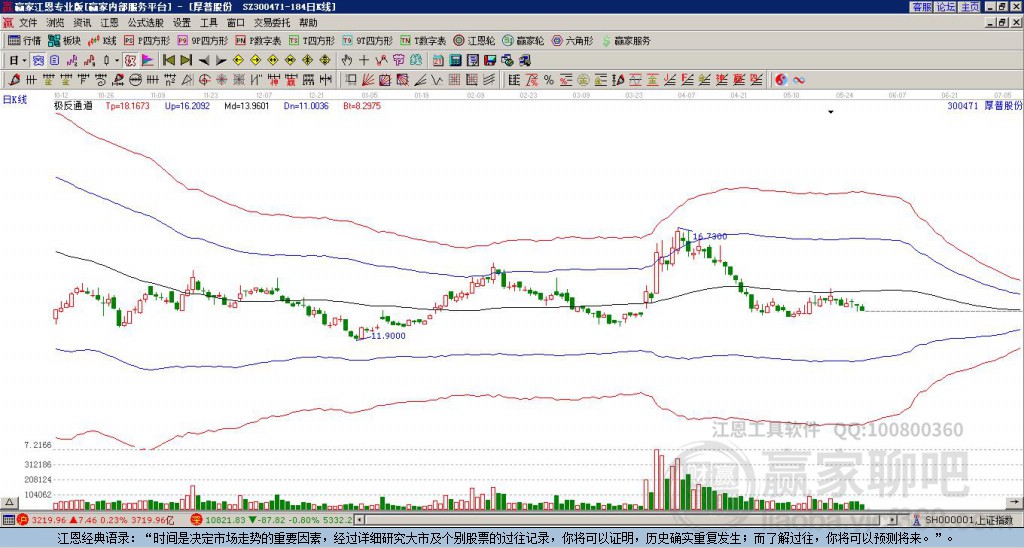Click the yin-yang taiji icon
1024x548 pixels.
pyautogui.click(x=781, y=79)
